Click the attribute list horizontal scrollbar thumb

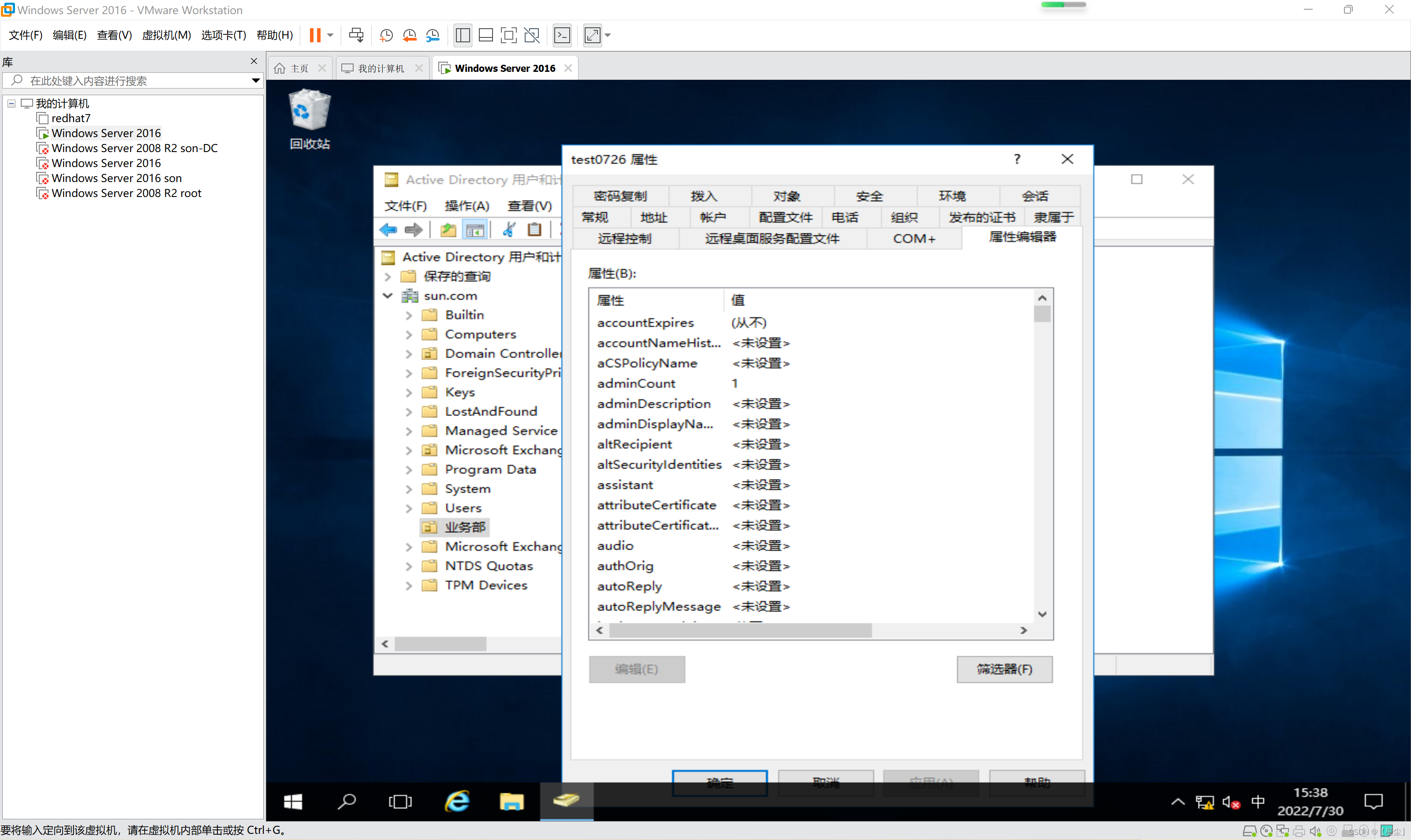pyautogui.click(x=740, y=630)
